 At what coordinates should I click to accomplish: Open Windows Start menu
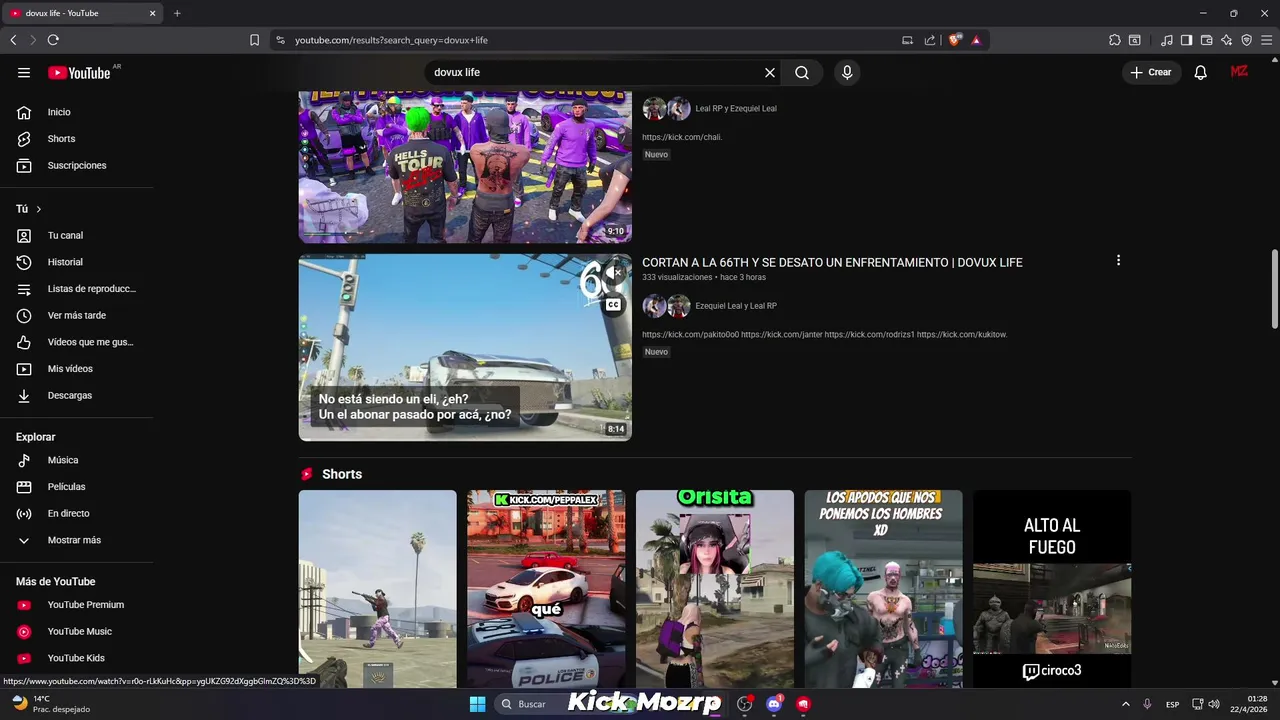click(x=478, y=704)
